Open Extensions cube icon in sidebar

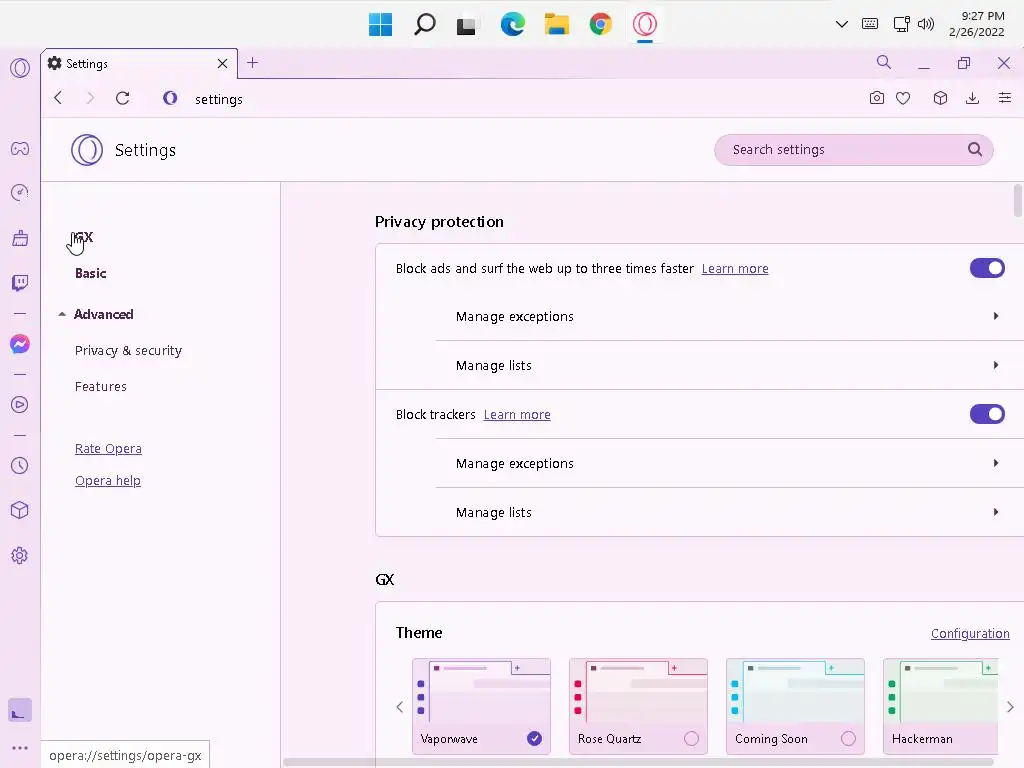tap(20, 510)
